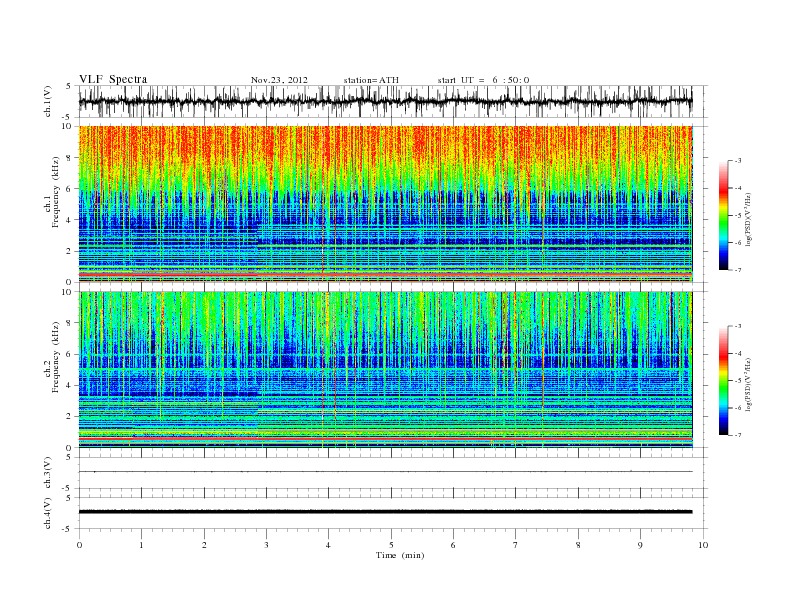Click the "VLF Spectra" plot title
The height and width of the screenshot is (612, 792).
(113, 79)
